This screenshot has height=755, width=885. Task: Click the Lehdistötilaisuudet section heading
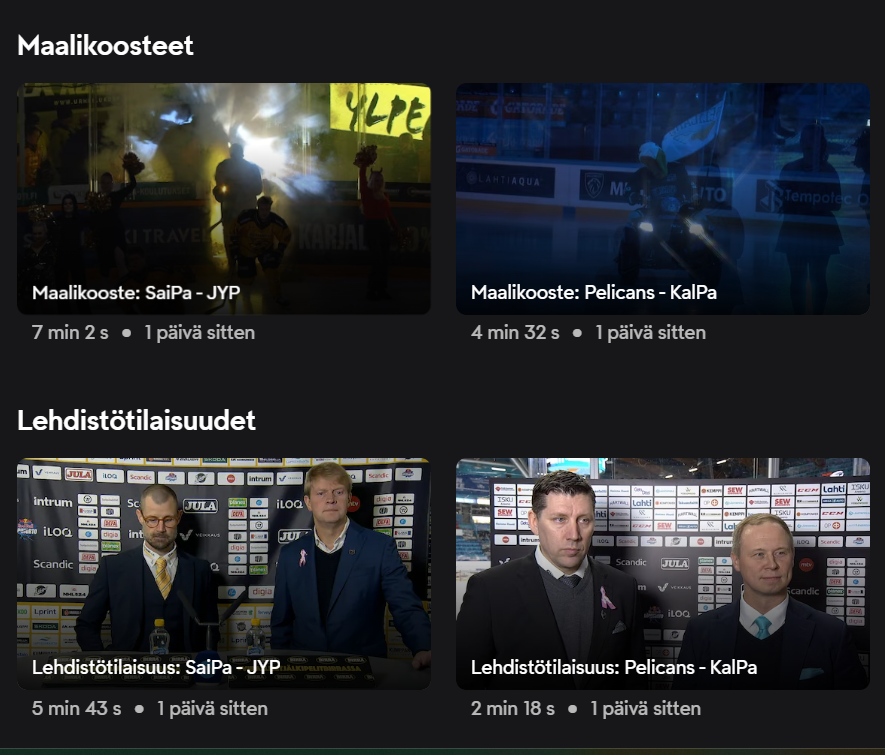(x=136, y=421)
